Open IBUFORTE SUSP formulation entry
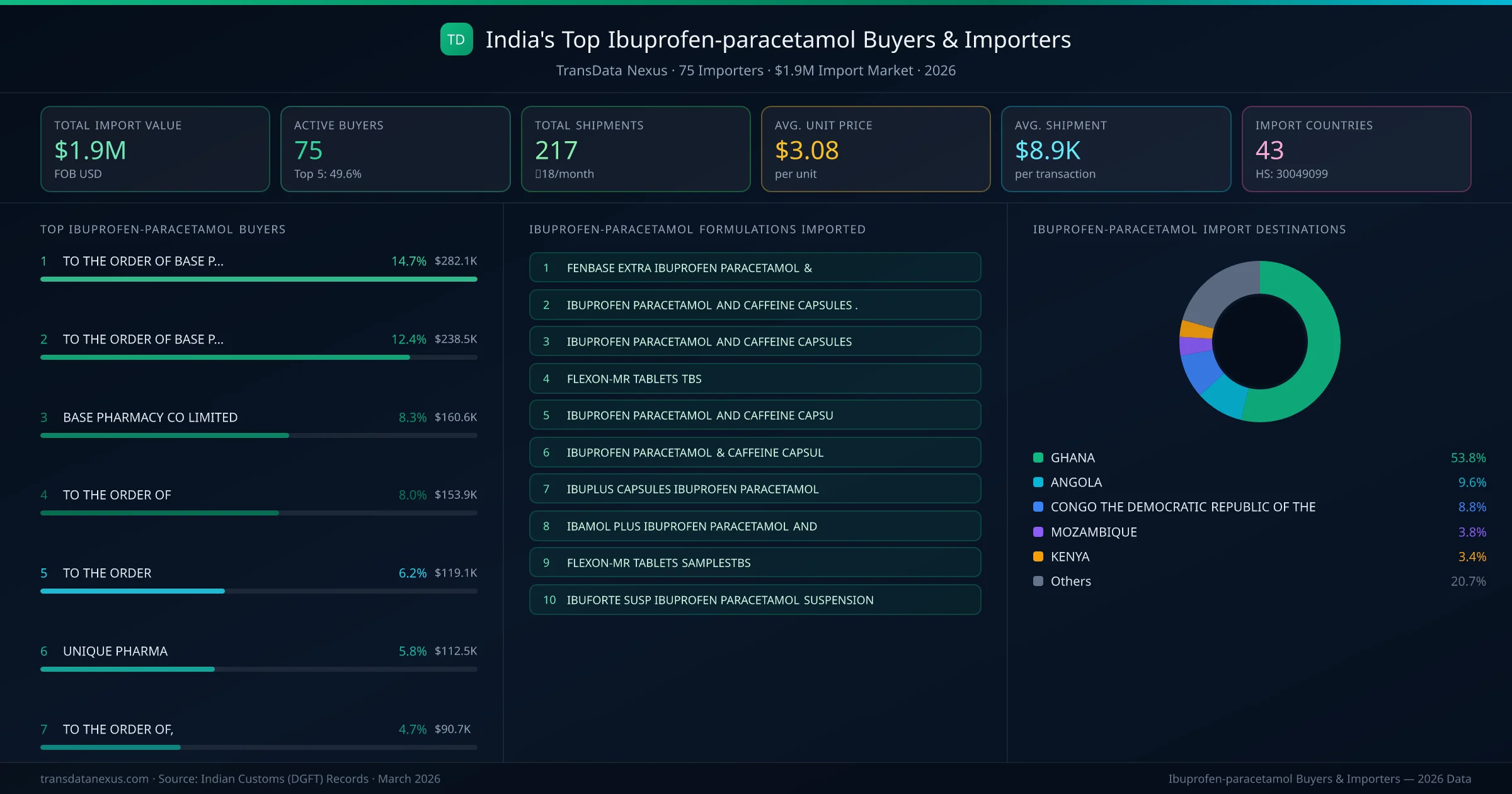This screenshot has height=794, width=1512. [x=755, y=600]
